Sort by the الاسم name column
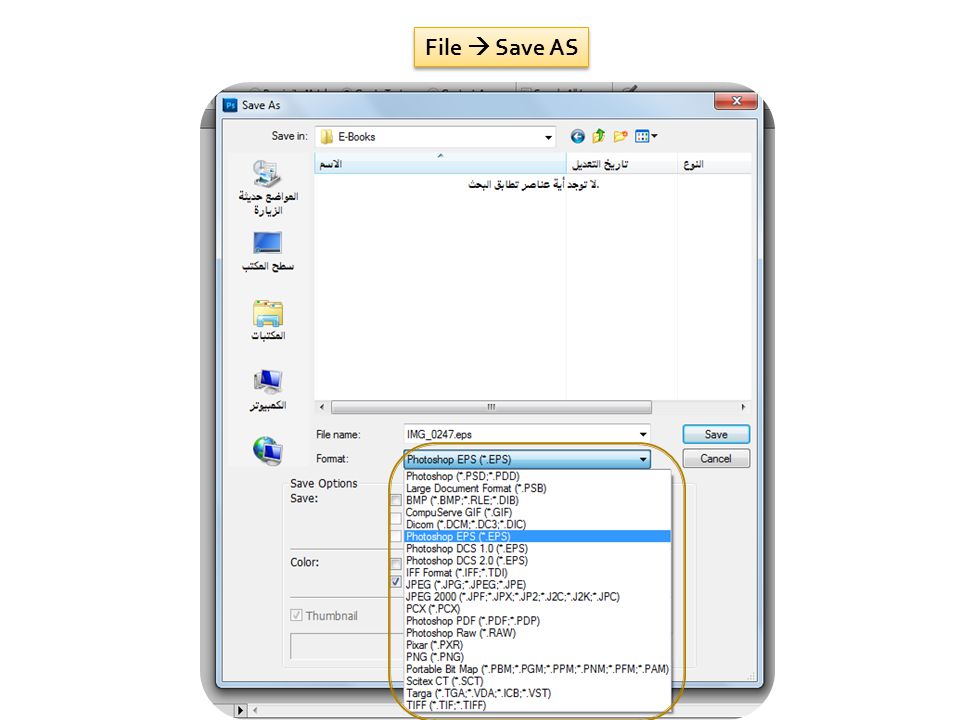The width and height of the screenshot is (960, 720). 440,164
